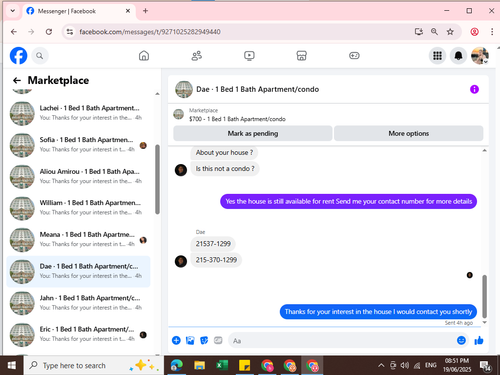500x375 pixels.
Task: Open tab search dropdown arrow
Action: point(13,11)
